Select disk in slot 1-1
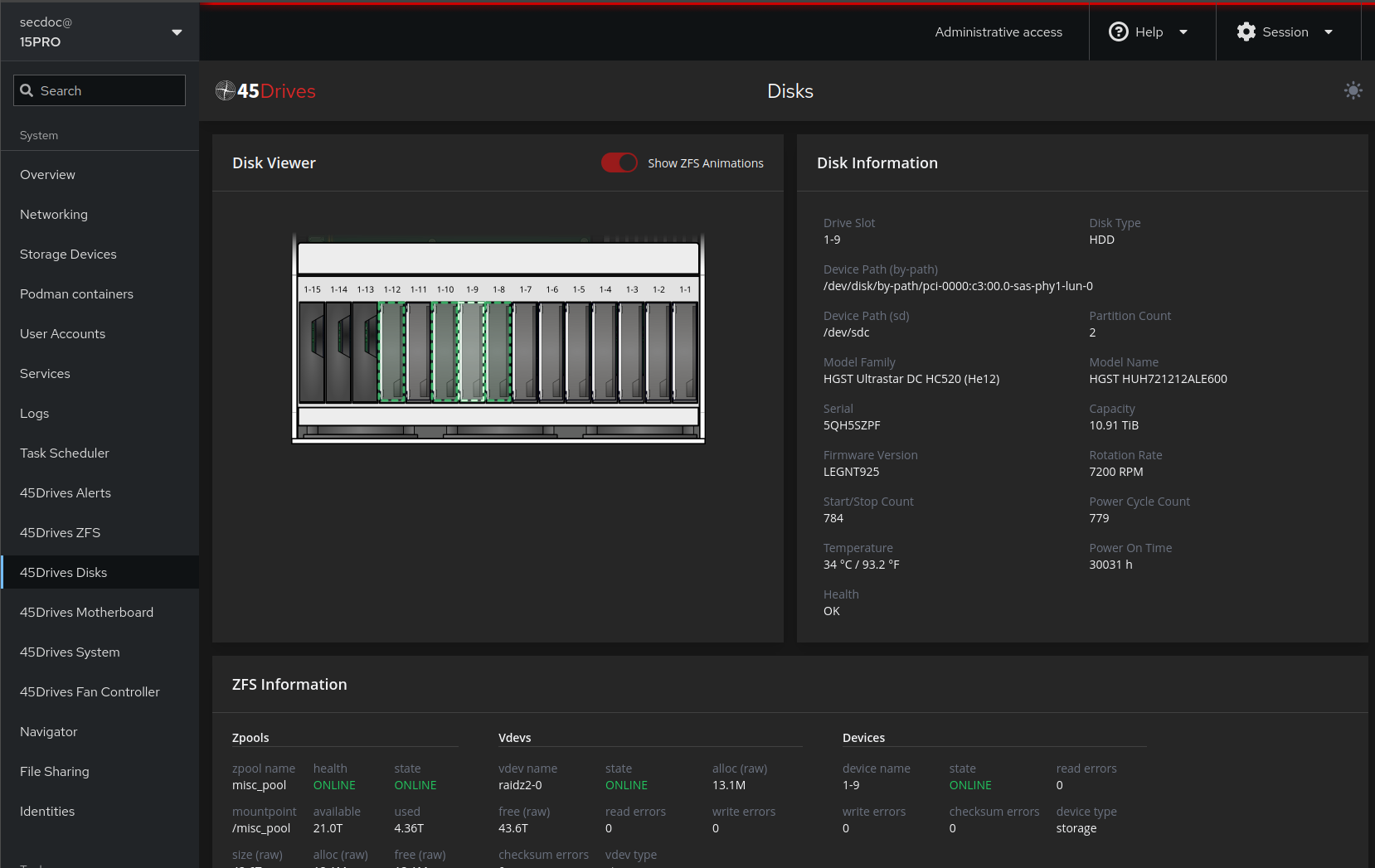 pos(685,352)
